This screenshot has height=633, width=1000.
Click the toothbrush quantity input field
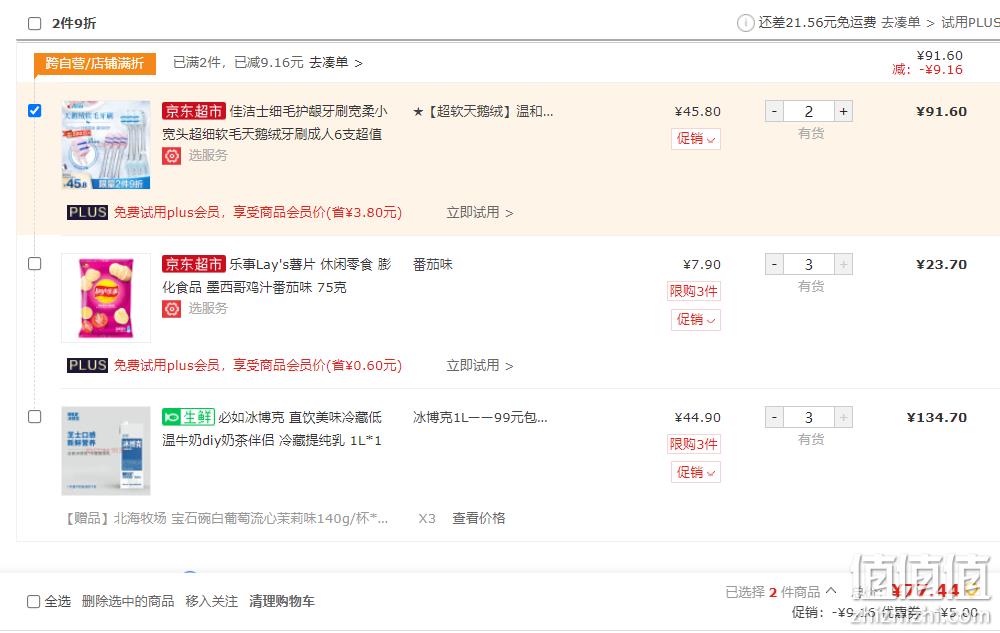[809, 112]
